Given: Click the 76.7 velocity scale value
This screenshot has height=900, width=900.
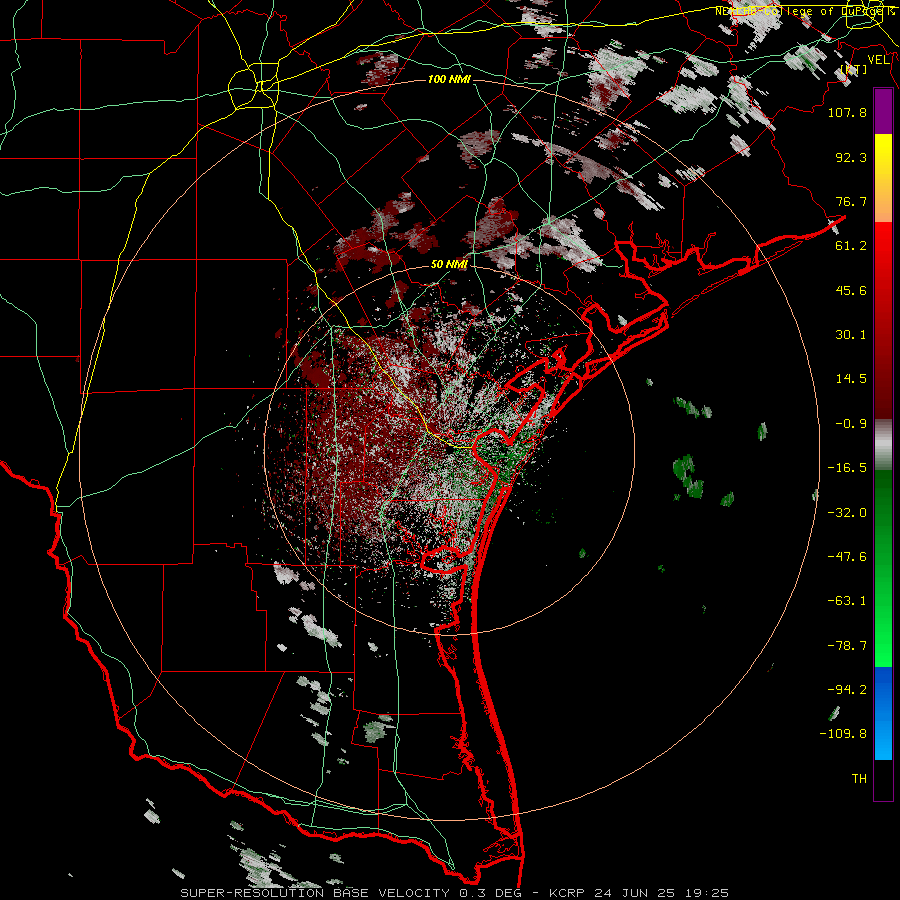Looking at the screenshot, I should [851, 201].
